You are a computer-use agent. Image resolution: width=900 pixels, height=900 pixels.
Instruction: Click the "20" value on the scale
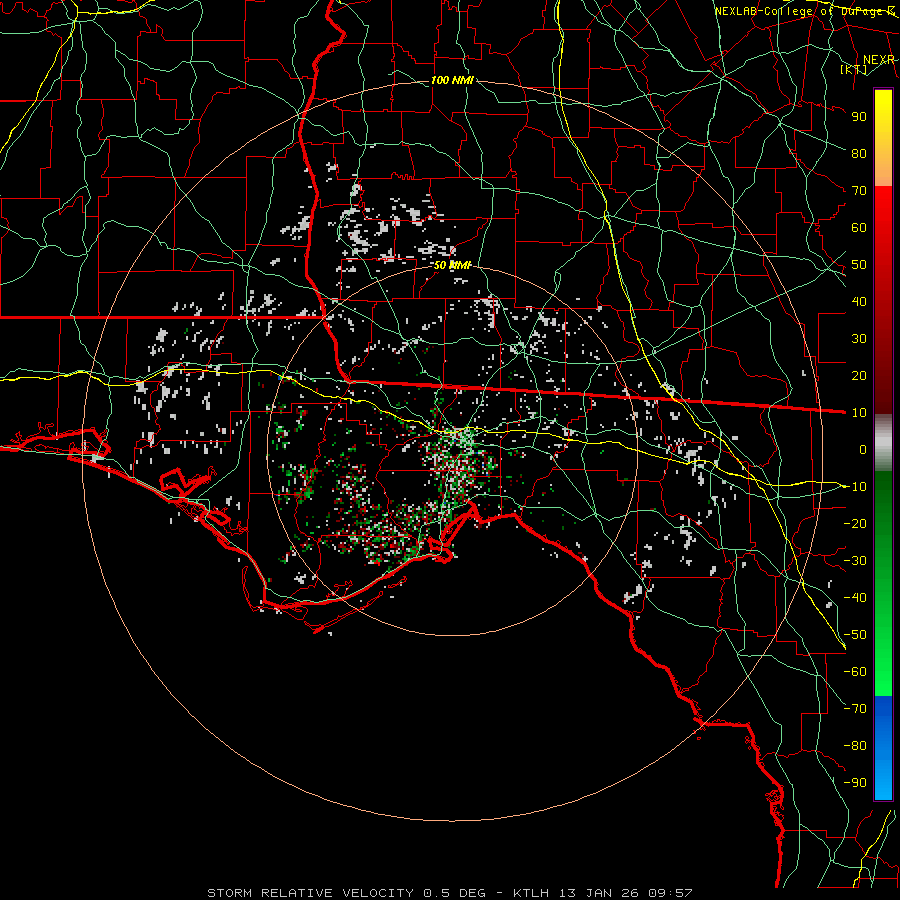click(859, 375)
